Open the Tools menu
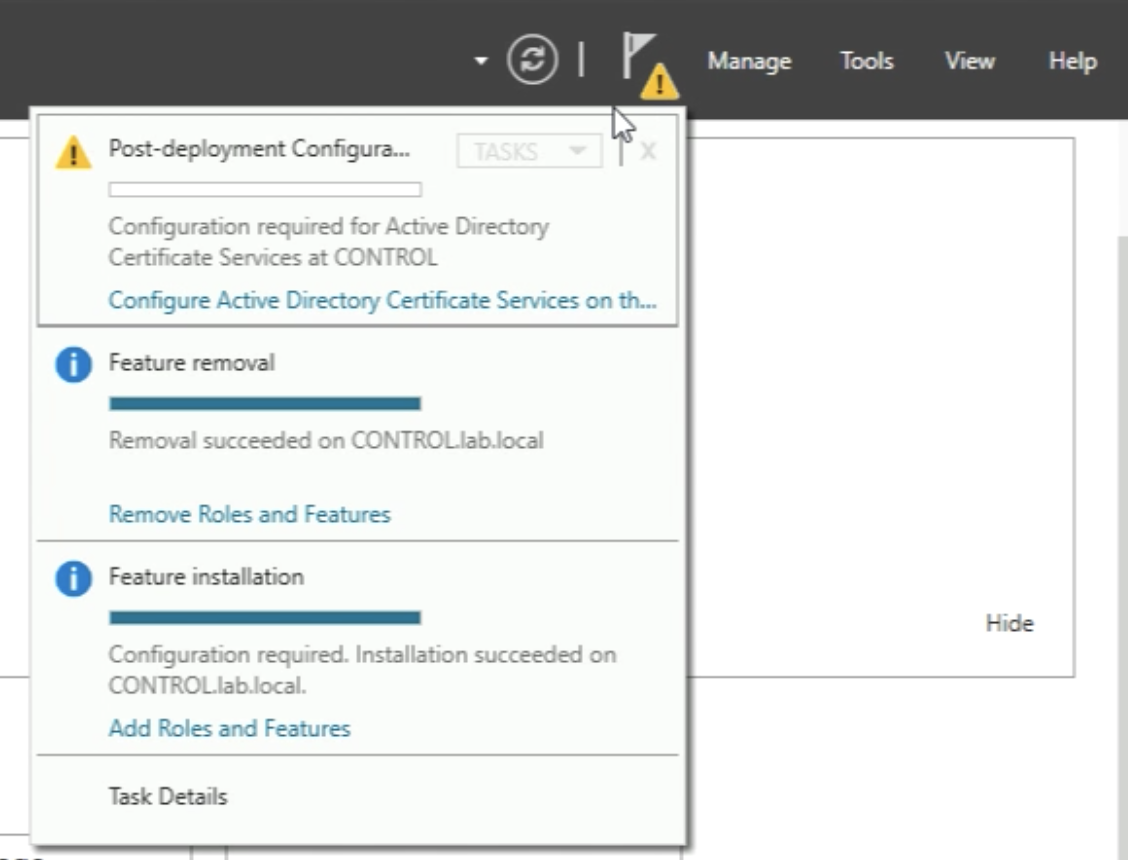 866,61
